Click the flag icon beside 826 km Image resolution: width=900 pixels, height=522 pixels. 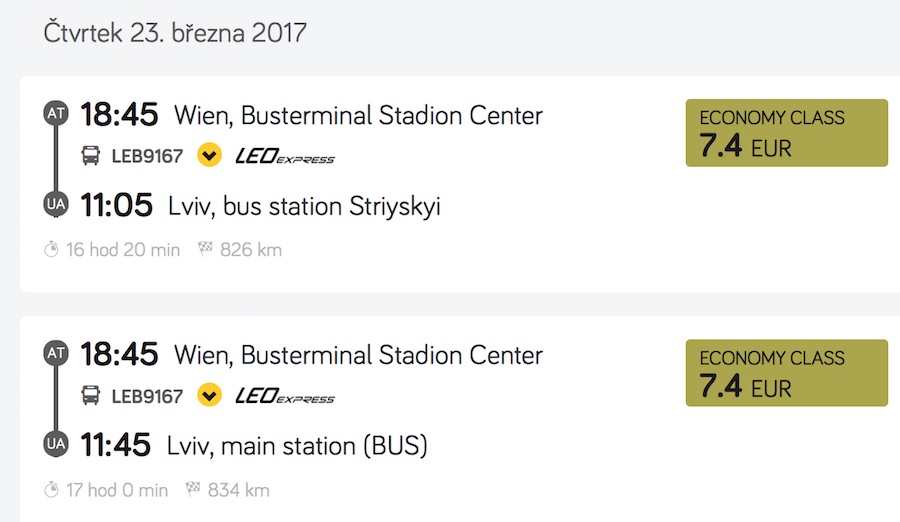[206, 249]
